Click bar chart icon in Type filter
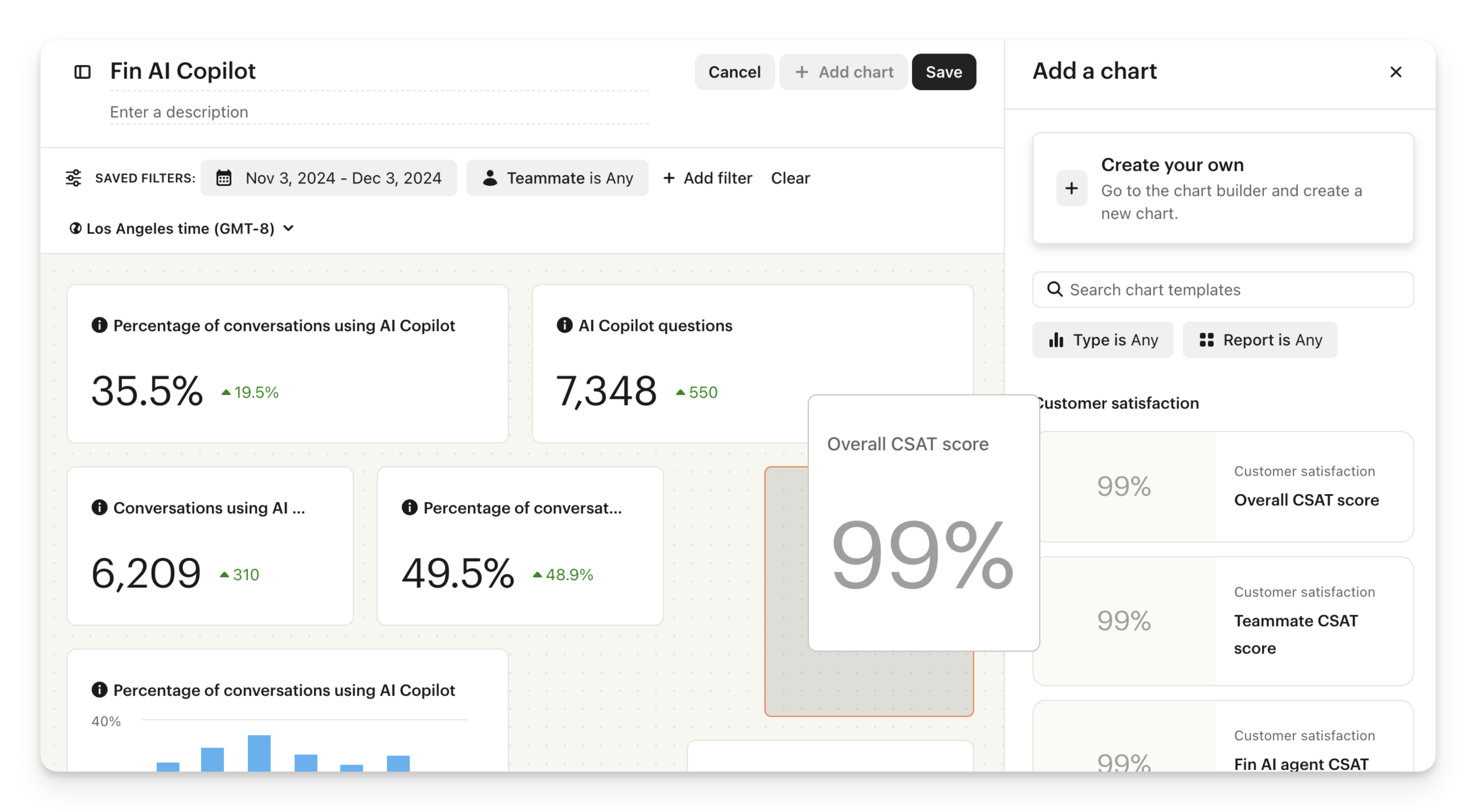 click(1056, 340)
